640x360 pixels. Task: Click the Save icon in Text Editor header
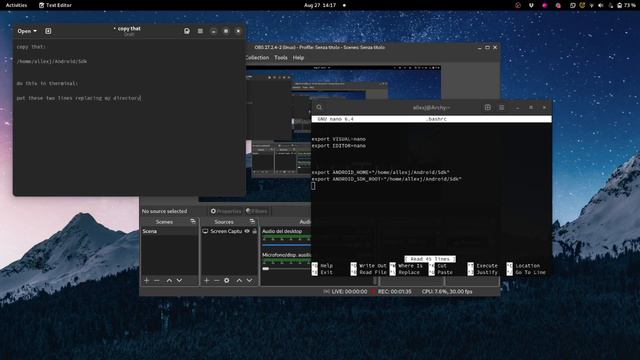(187, 31)
